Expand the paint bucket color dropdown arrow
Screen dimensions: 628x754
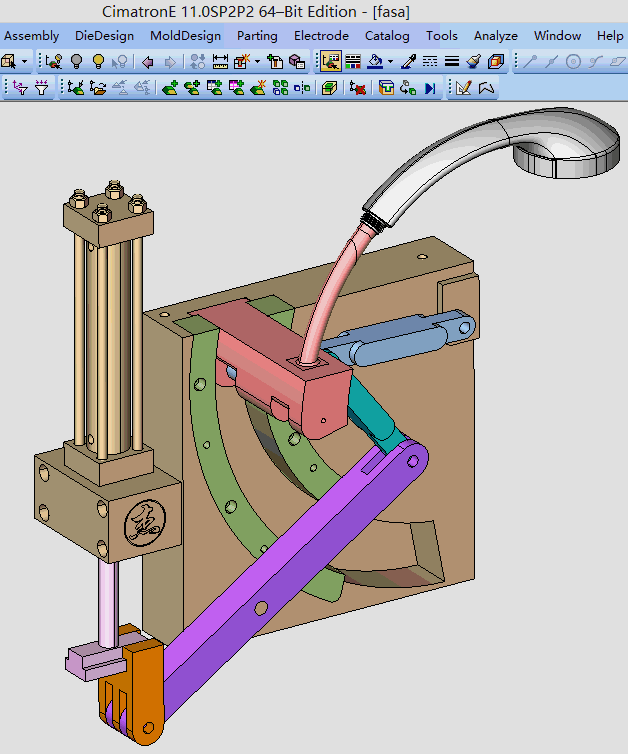388,62
